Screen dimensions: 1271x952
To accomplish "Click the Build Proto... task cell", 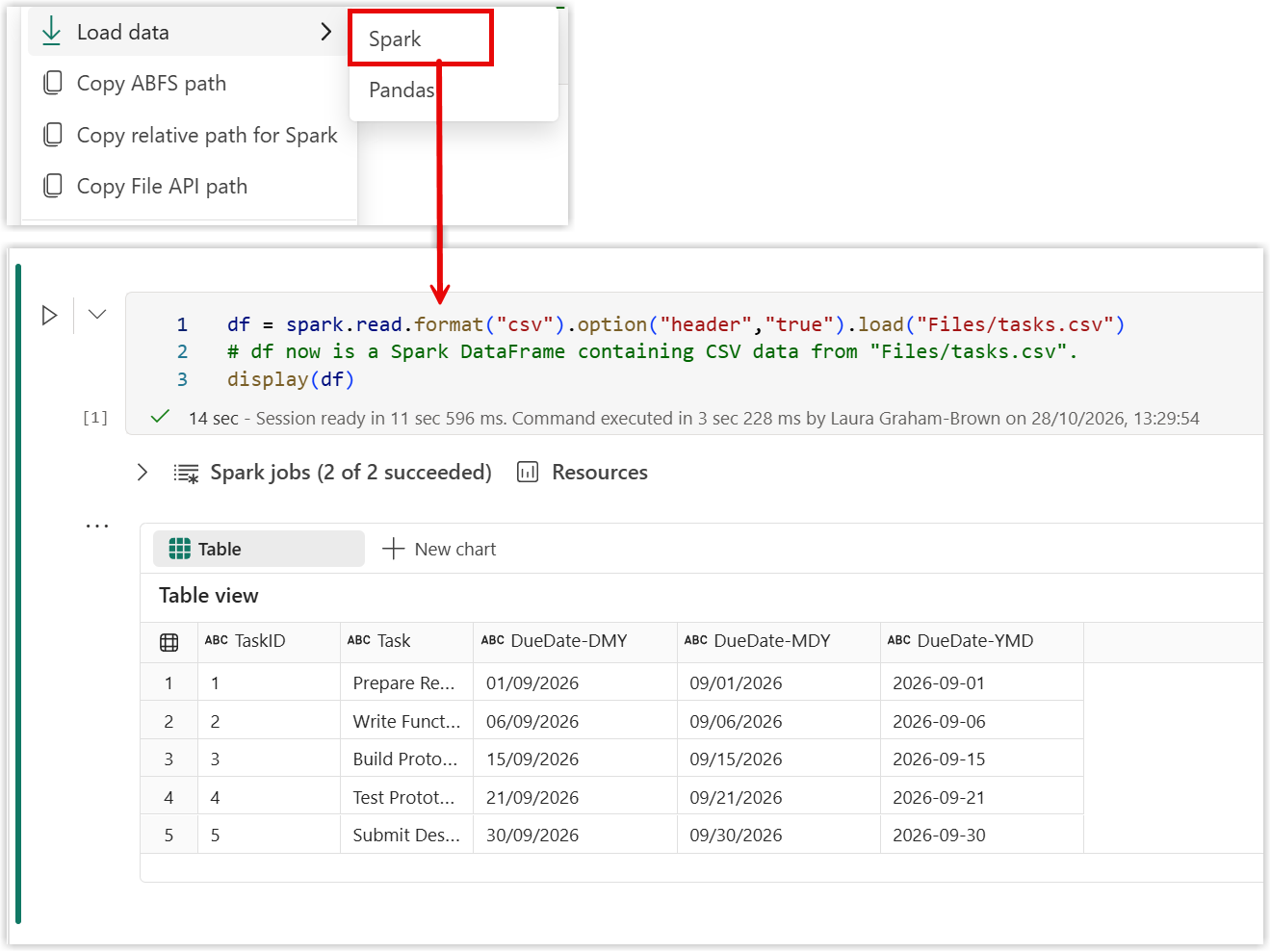I will tap(406, 759).
